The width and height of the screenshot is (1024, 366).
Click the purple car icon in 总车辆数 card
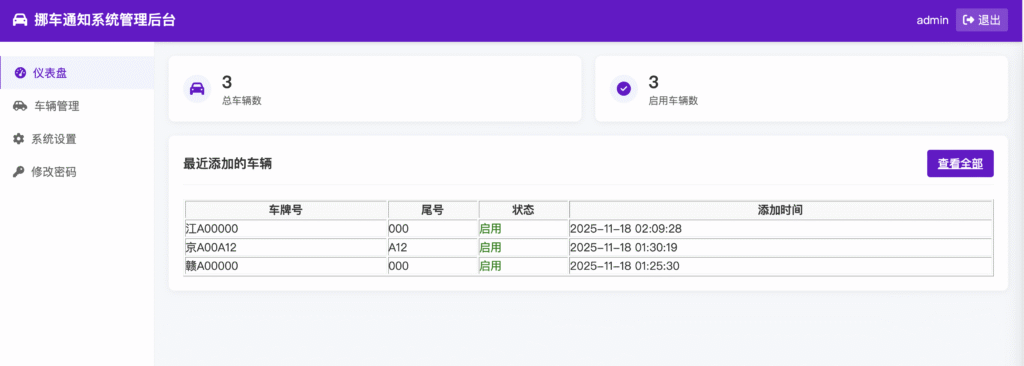click(x=197, y=88)
